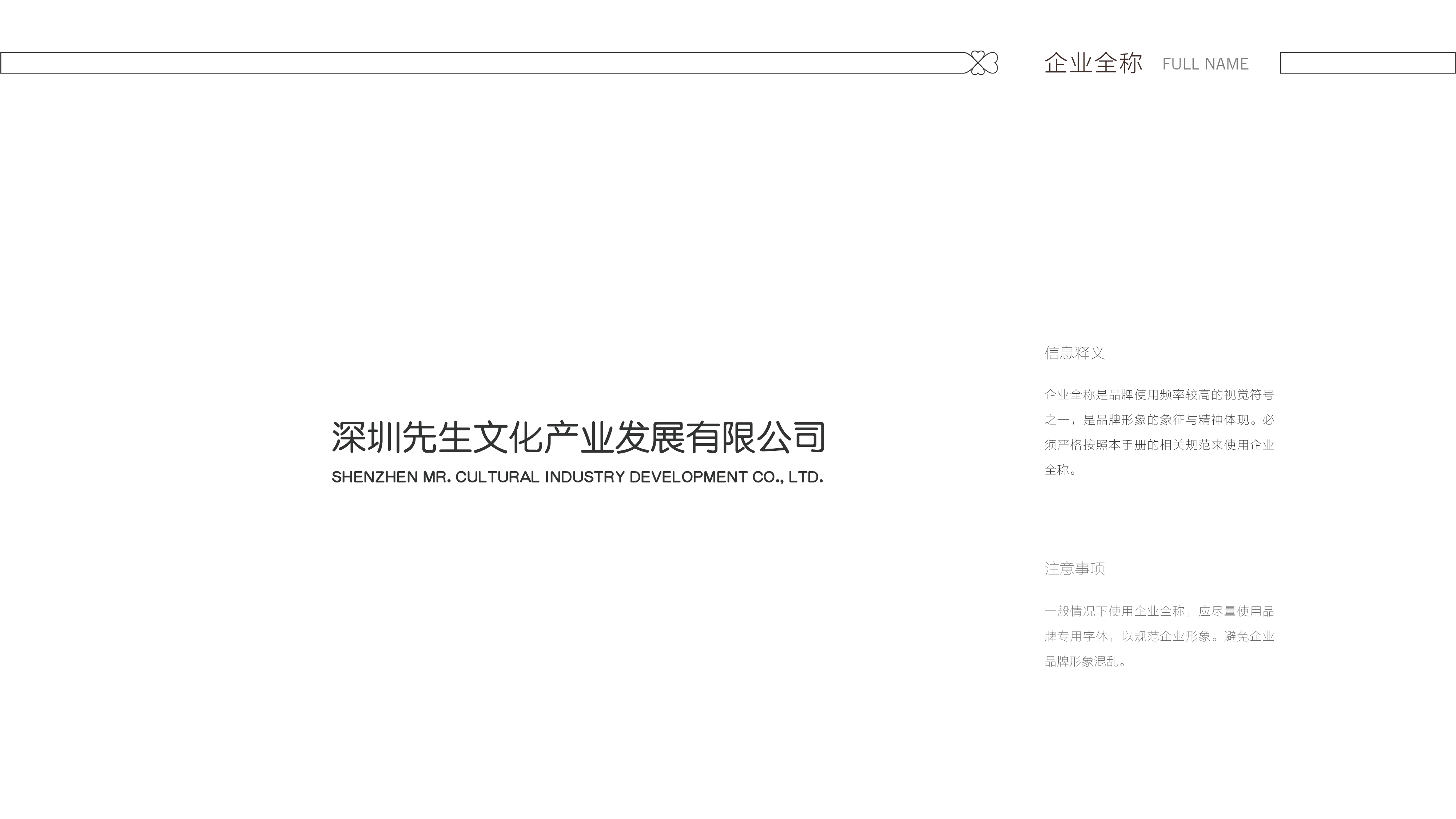Click CO., LTD. at the English name's end

(x=787, y=477)
